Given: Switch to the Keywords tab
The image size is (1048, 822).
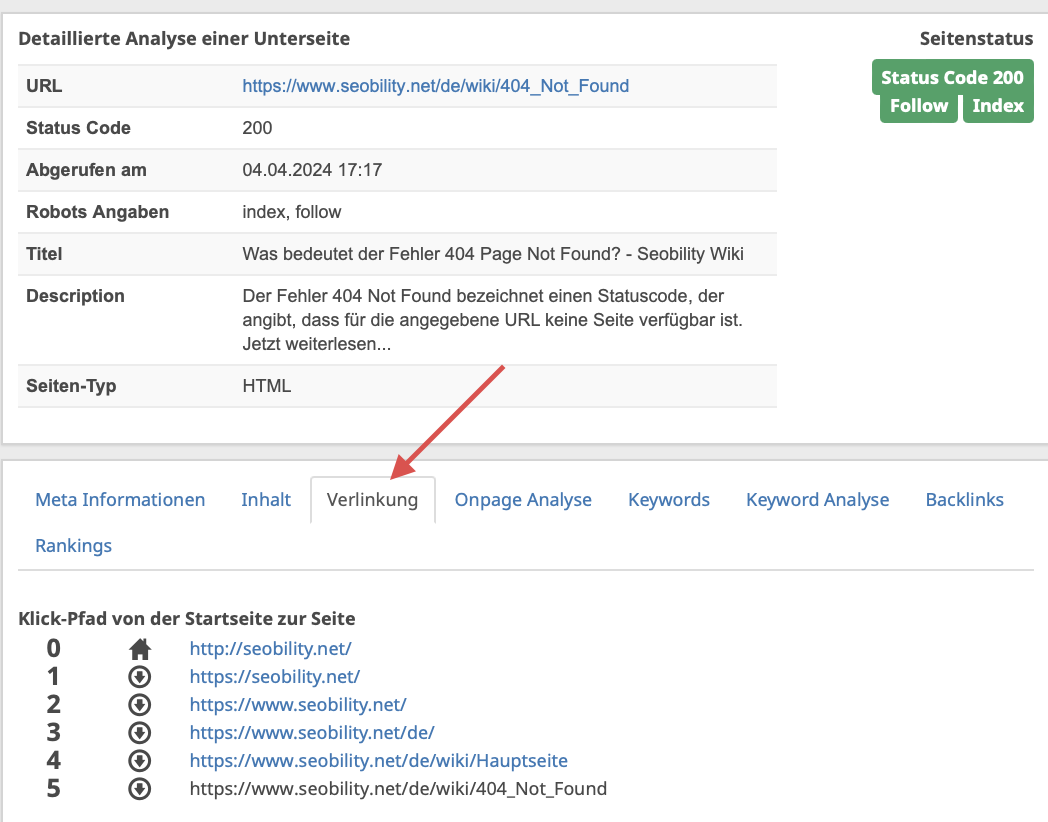Looking at the screenshot, I should [669, 500].
